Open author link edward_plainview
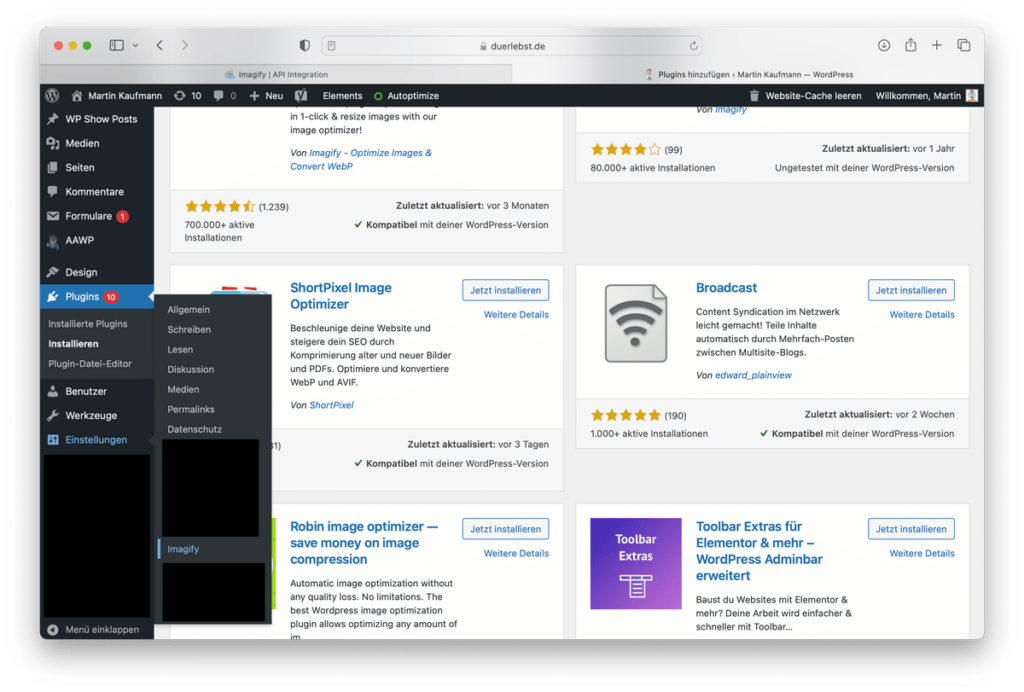1024x692 pixels. click(x=753, y=375)
